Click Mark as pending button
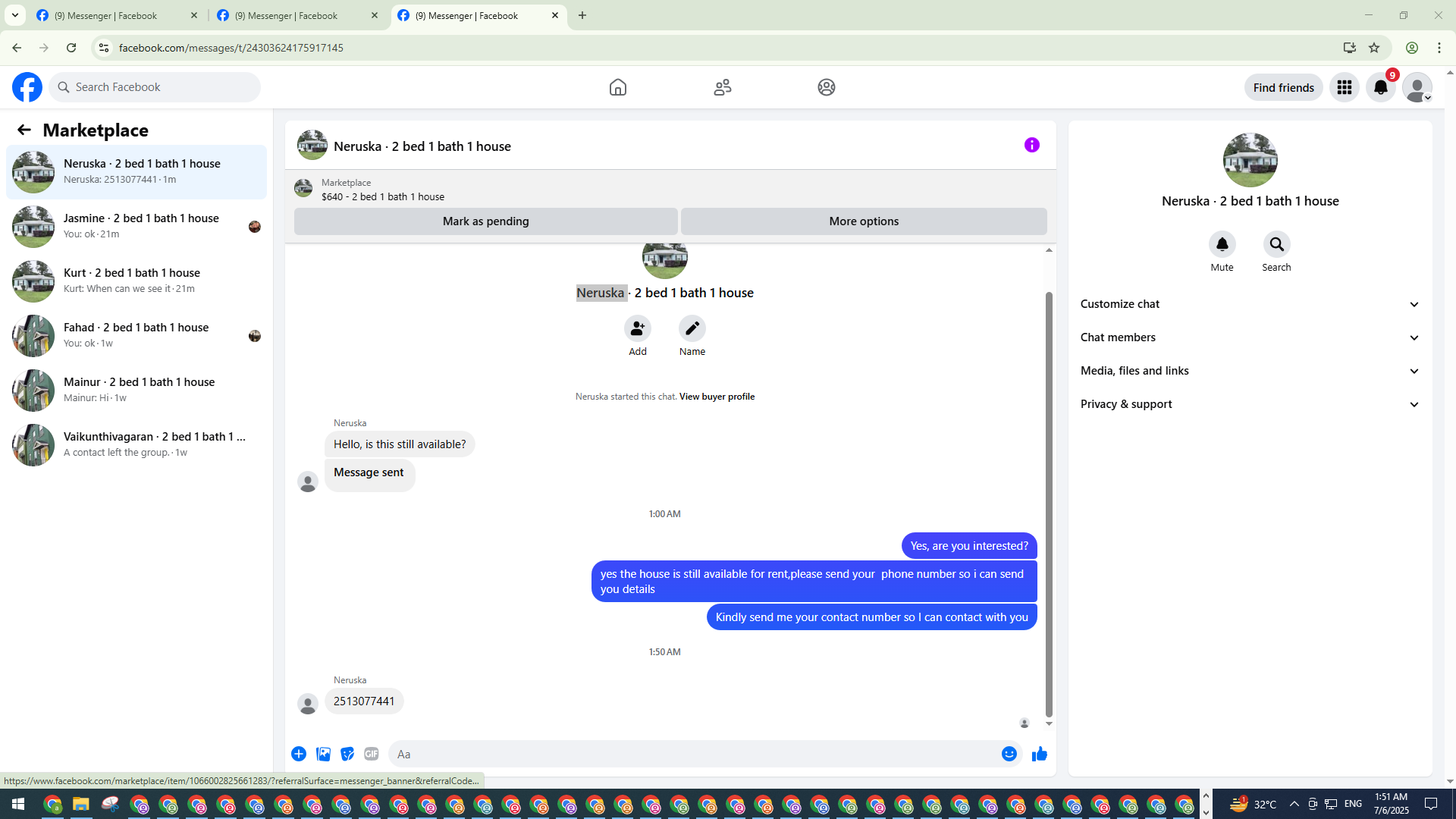 coord(485,221)
